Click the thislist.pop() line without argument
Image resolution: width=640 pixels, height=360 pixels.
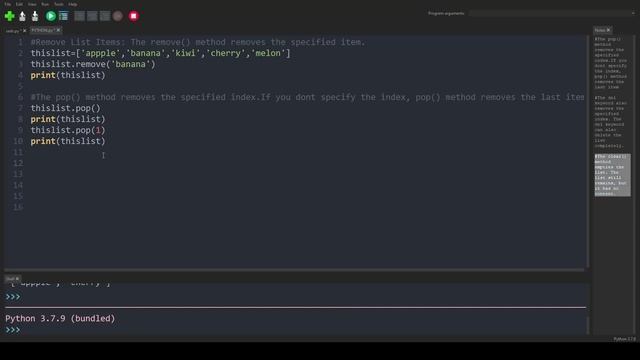pyautogui.click(x=65, y=108)
